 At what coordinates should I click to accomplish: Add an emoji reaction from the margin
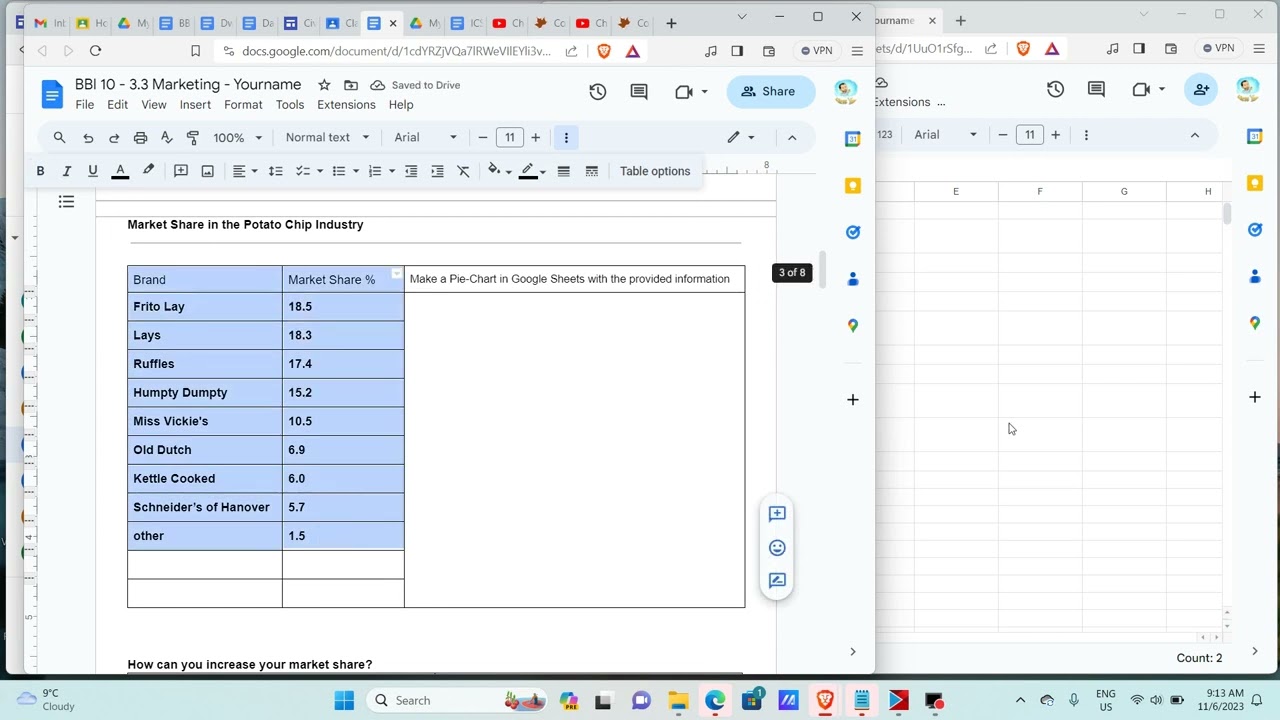click(x=777, y=547)
